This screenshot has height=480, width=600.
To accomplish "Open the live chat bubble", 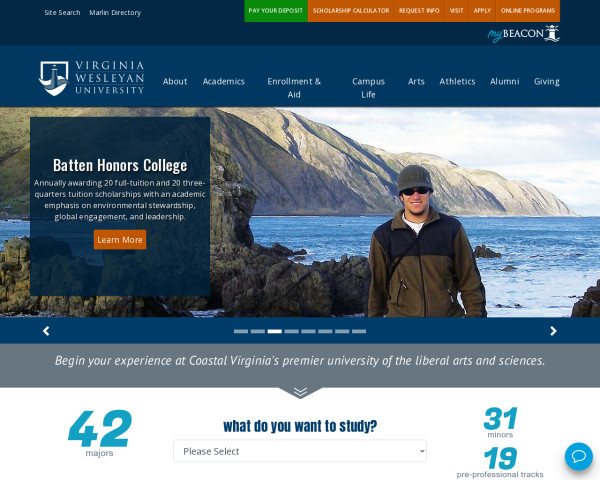I will (579, 456).
